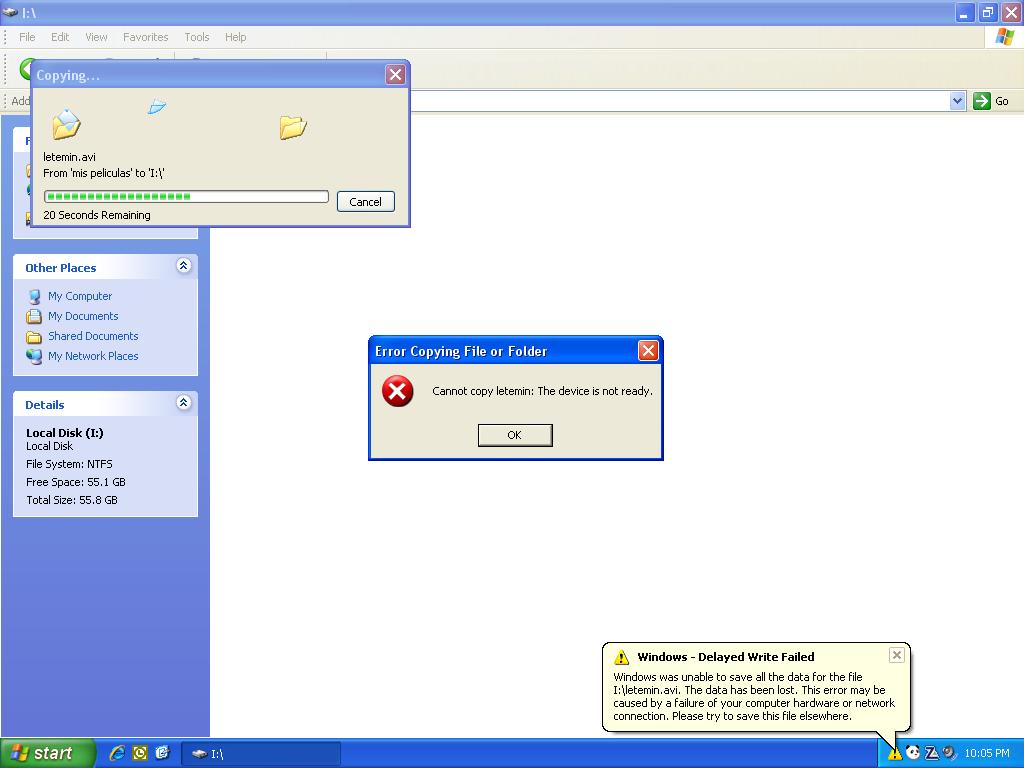Click the My Documents folder icon
Screen dimensions: 1024x768
(34, 317)
